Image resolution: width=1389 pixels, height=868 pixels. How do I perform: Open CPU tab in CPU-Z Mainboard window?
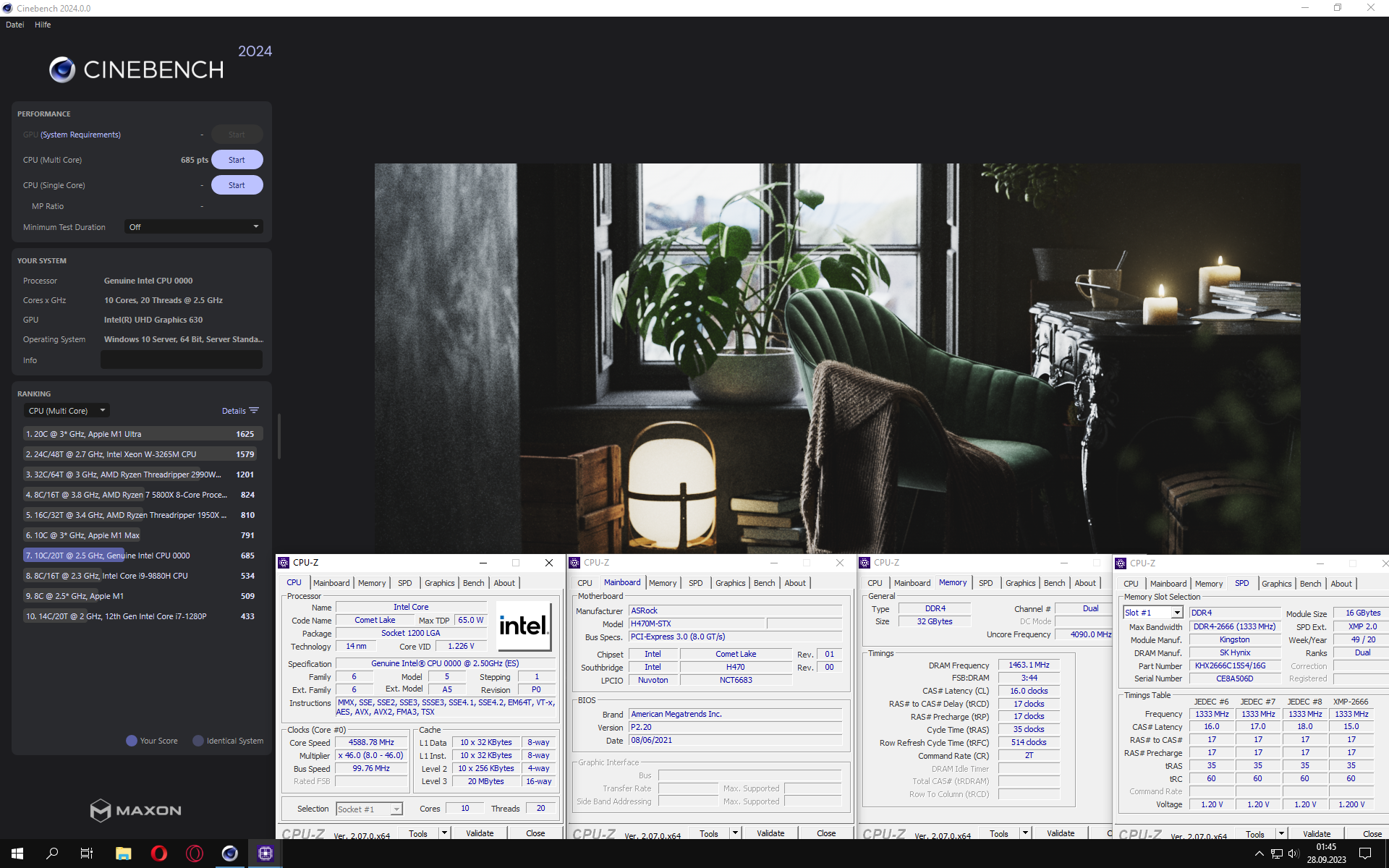[585, 583]
